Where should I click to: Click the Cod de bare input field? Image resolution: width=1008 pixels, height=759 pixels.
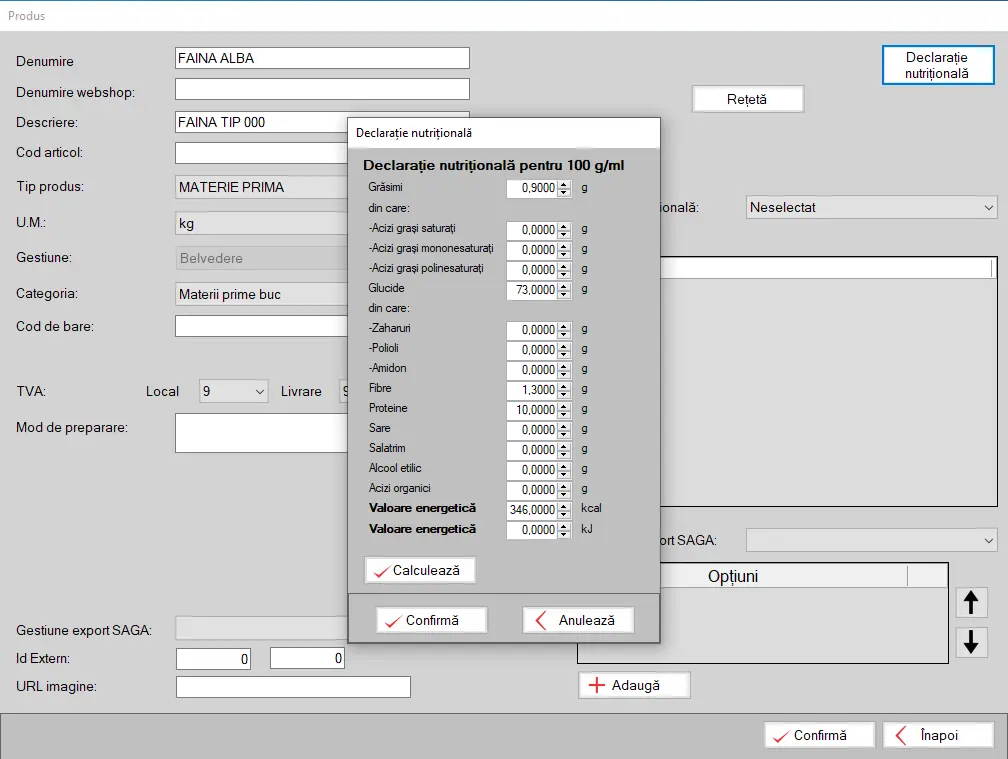[261, 326]
